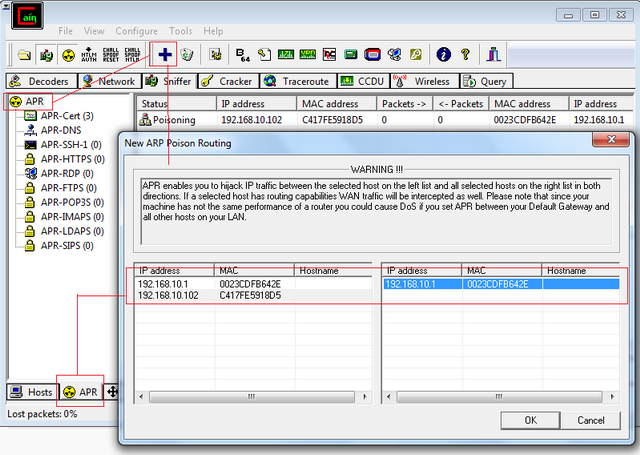Click the Cancel button
Viewport: 640px width, 455px height.
click(591, 420)
